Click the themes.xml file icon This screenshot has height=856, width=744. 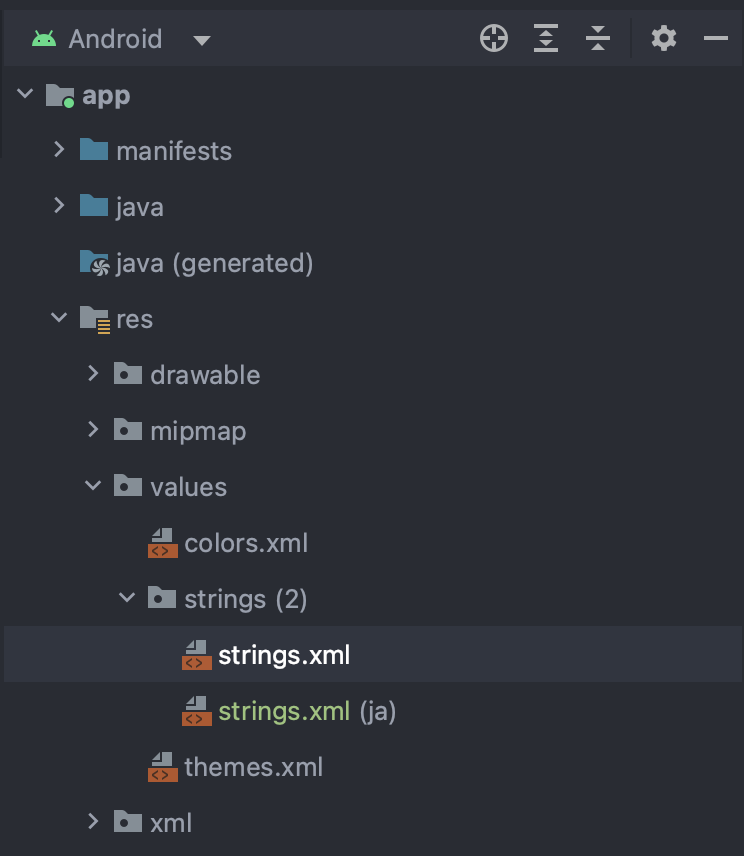tap(163, 767)
